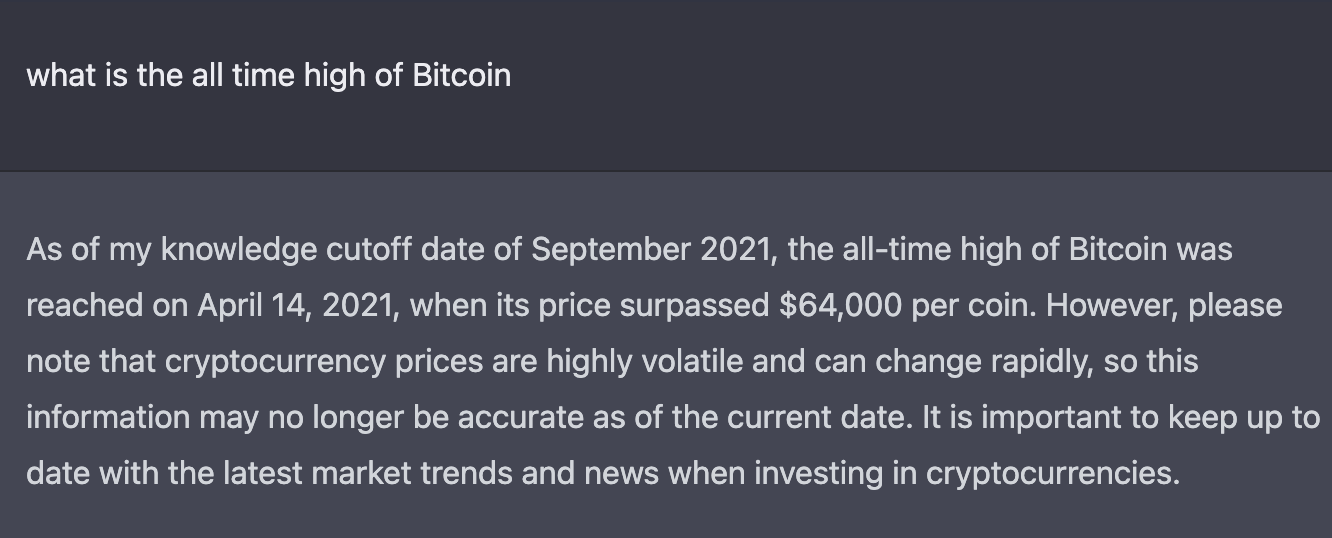Click the word "Bitcoin" in the user question
Viewport: 1332px width, 538px height.
click(461, 75)
